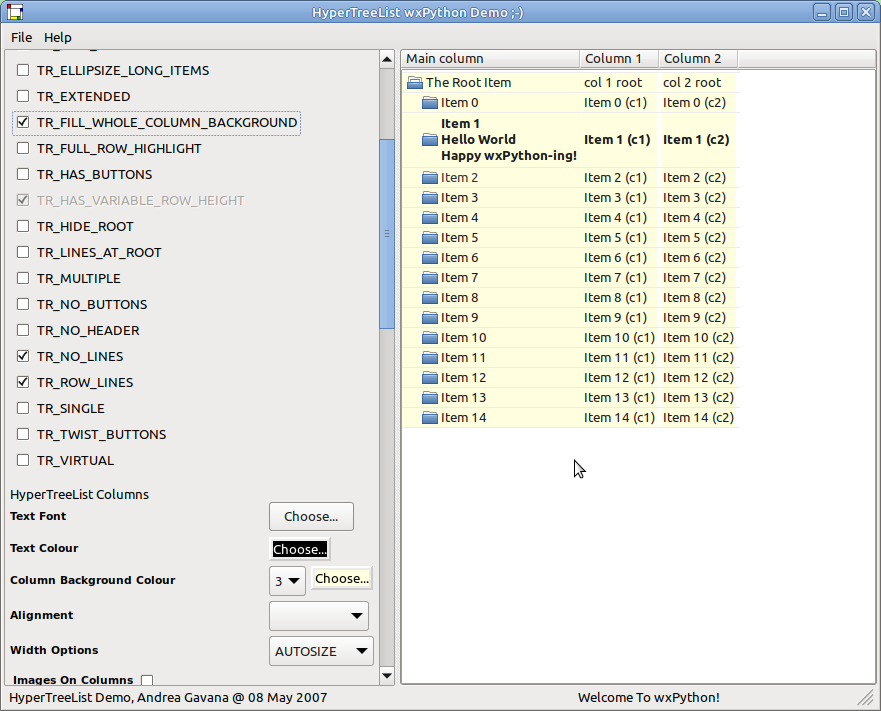The image size is (881, 711).
Task: Disable TR_ROW_LINES style
Action: (x=23, y=382)
